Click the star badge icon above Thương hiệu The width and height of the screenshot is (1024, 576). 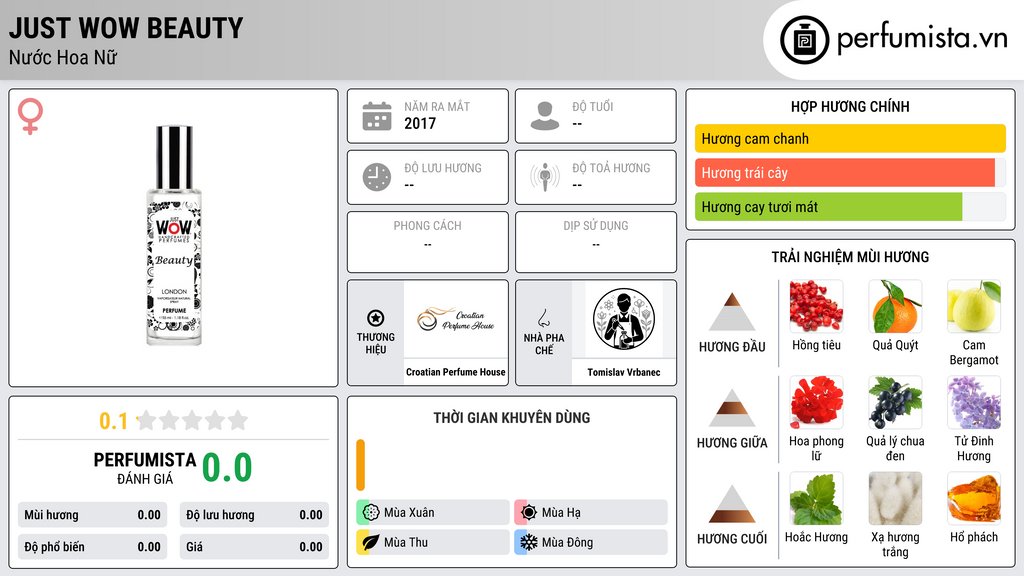(376, 318)
